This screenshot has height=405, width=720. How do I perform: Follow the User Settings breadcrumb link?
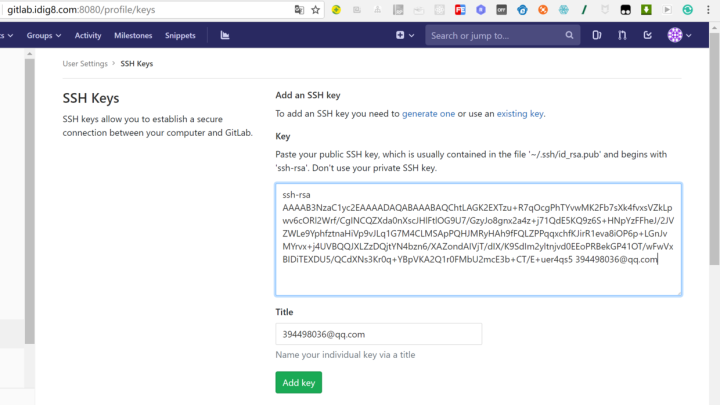click(x=85, y=63)
